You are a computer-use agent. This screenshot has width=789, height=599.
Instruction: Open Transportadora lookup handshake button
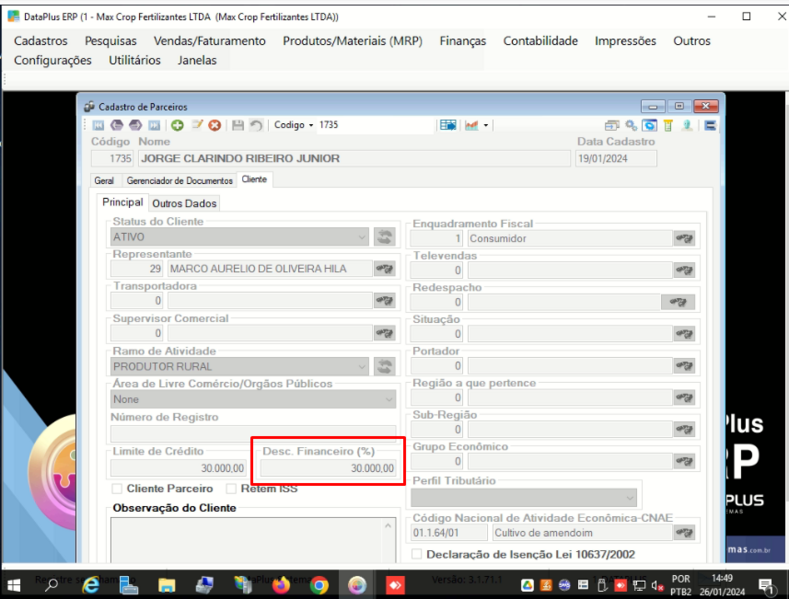coord(384,301)
